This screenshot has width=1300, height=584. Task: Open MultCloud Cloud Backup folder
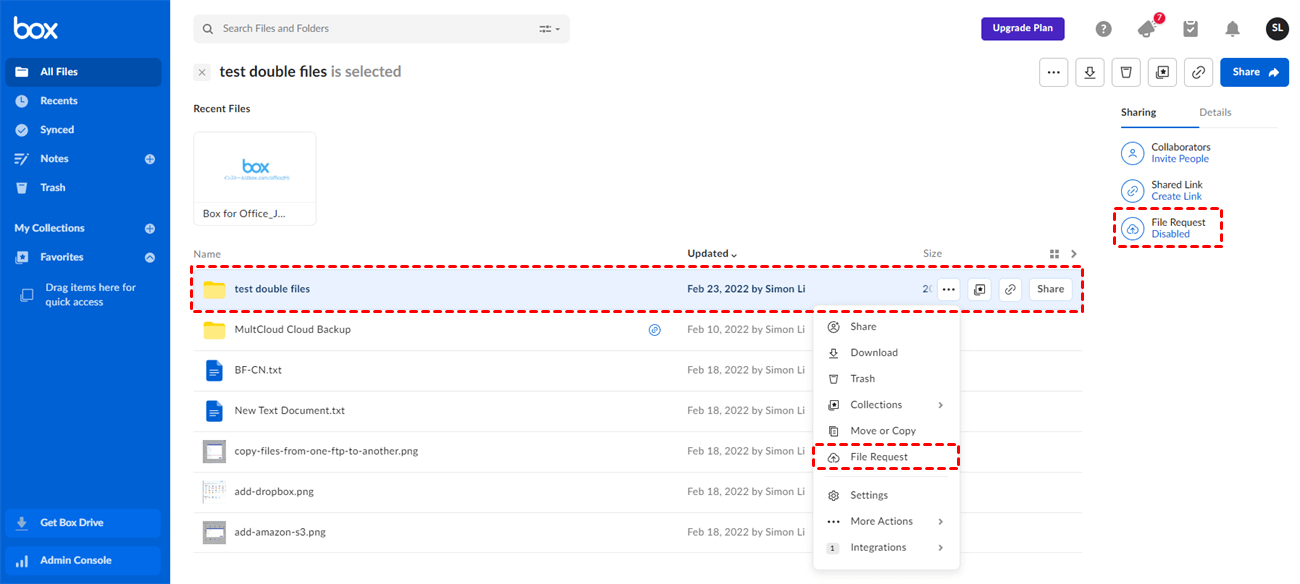[292, 329]
